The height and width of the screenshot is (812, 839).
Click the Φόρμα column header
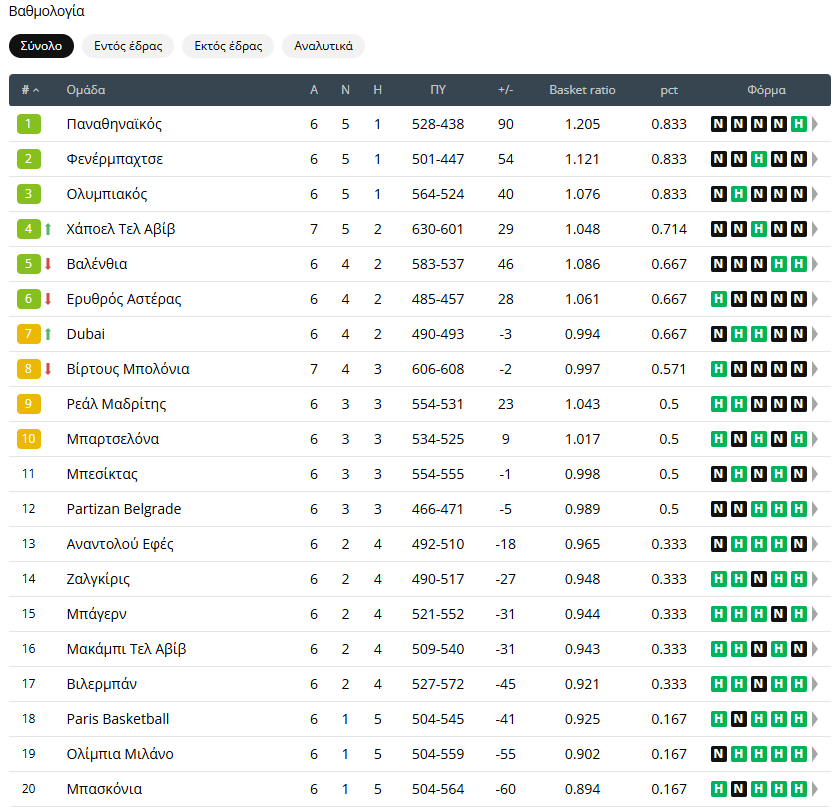[766, 90]
